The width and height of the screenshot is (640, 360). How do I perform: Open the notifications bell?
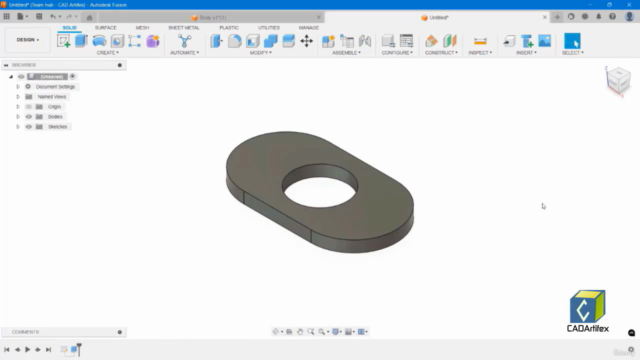599,17
